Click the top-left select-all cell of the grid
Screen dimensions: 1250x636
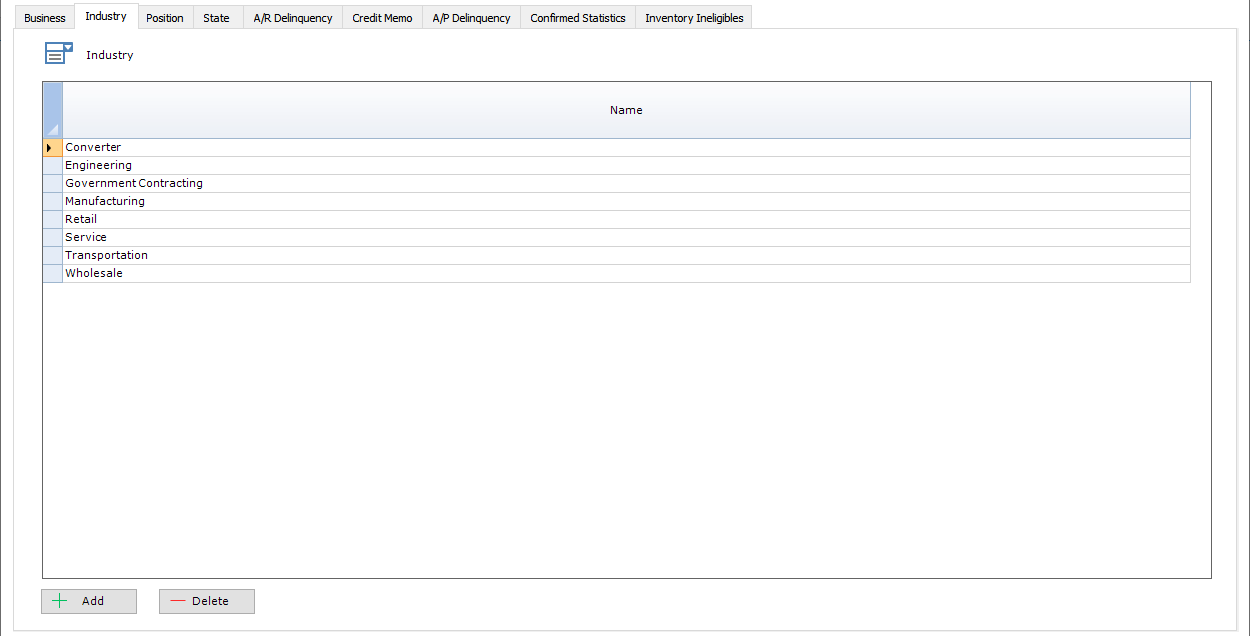click(x=52, y=110)
